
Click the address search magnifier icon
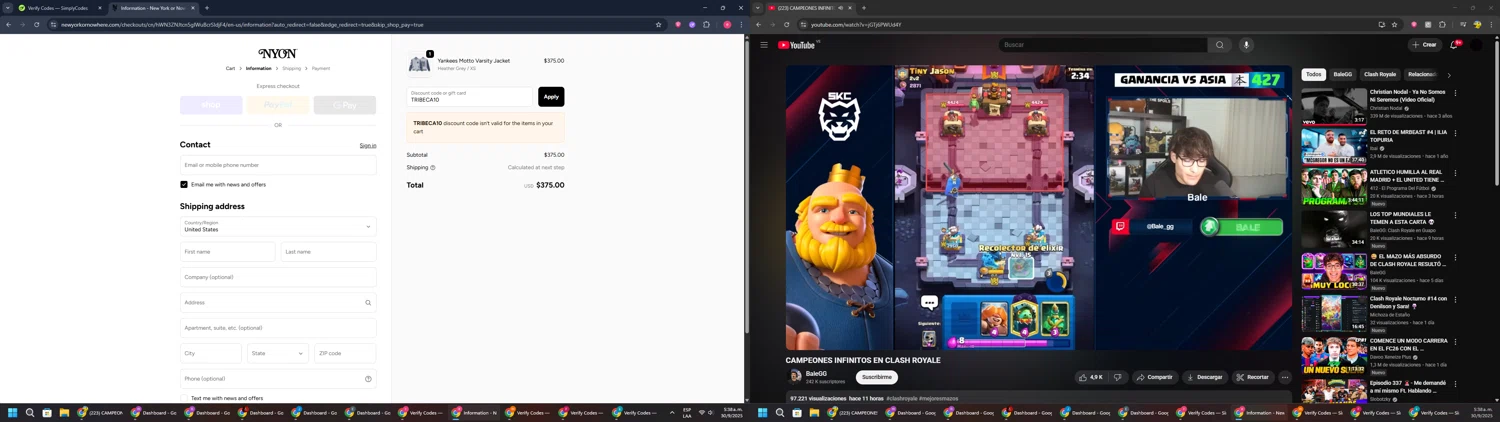[x=368, y=303]
